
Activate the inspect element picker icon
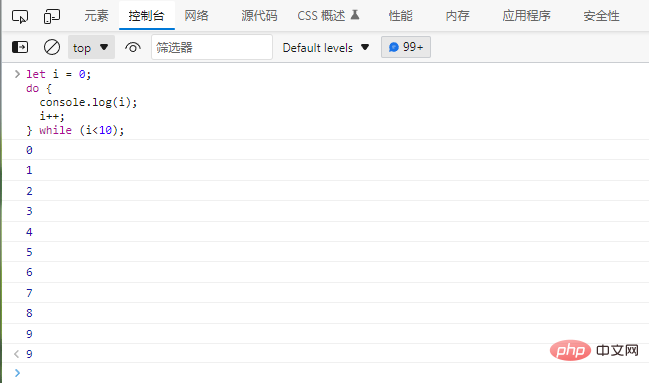coord(20,17)
